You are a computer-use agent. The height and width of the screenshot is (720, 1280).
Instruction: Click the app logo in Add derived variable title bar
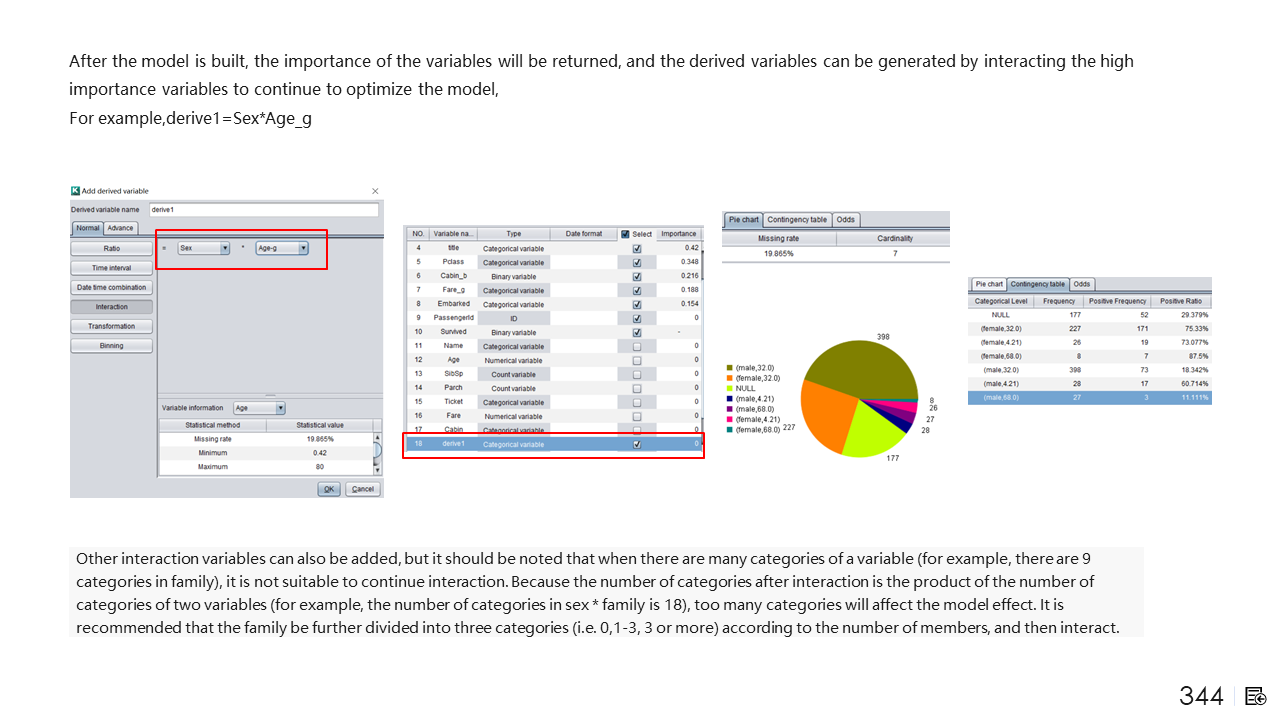coord(76,191)
